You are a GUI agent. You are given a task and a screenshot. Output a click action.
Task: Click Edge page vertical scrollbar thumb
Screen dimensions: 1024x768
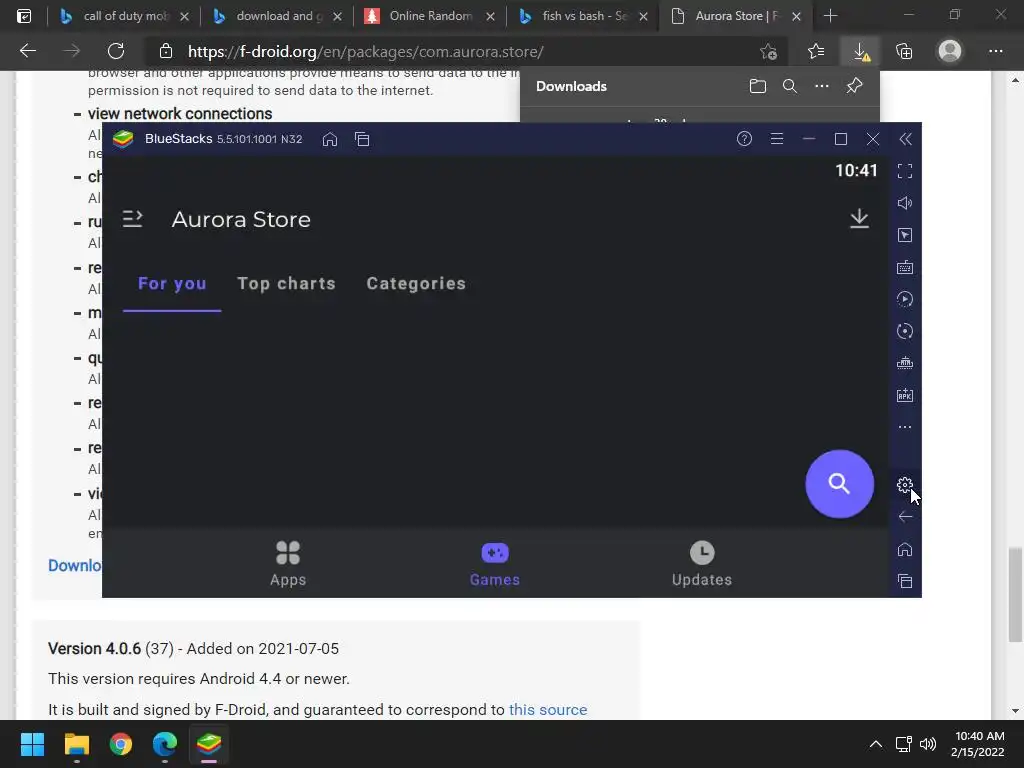pyautogui.click(x=1014, y=595)
